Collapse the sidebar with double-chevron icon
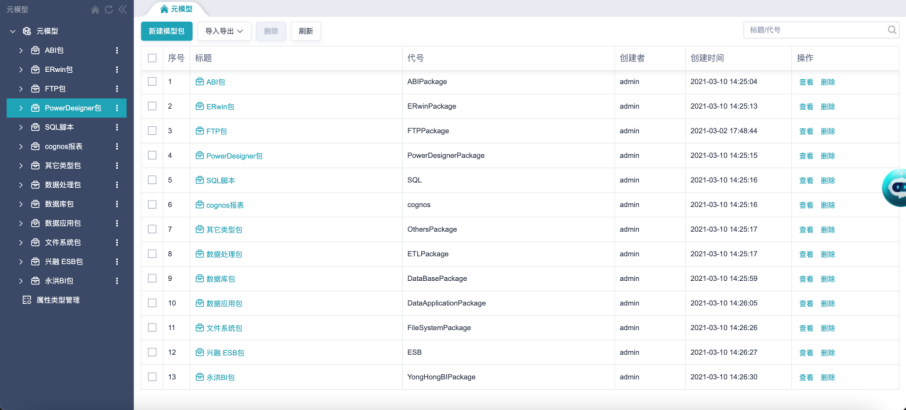This screenshot has height=410, width=906. point(122,9)
